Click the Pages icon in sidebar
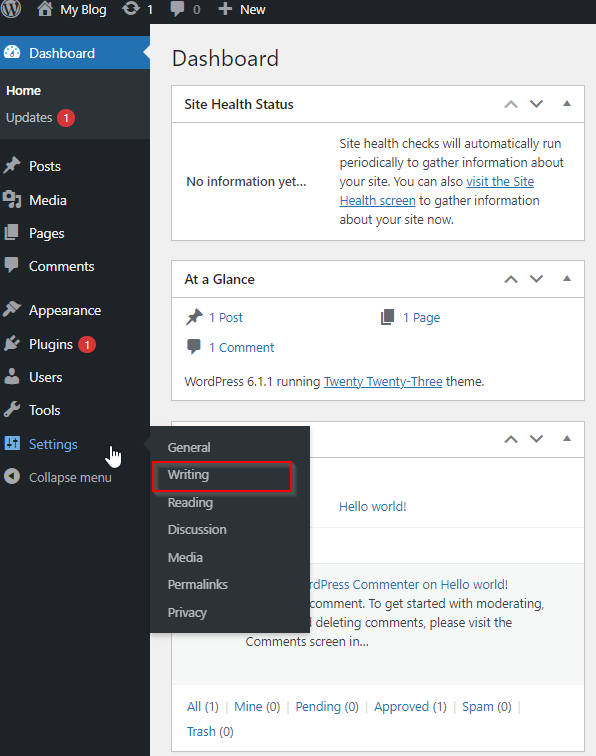This screenshot has width=596, height=756. [x=12, y=233]
